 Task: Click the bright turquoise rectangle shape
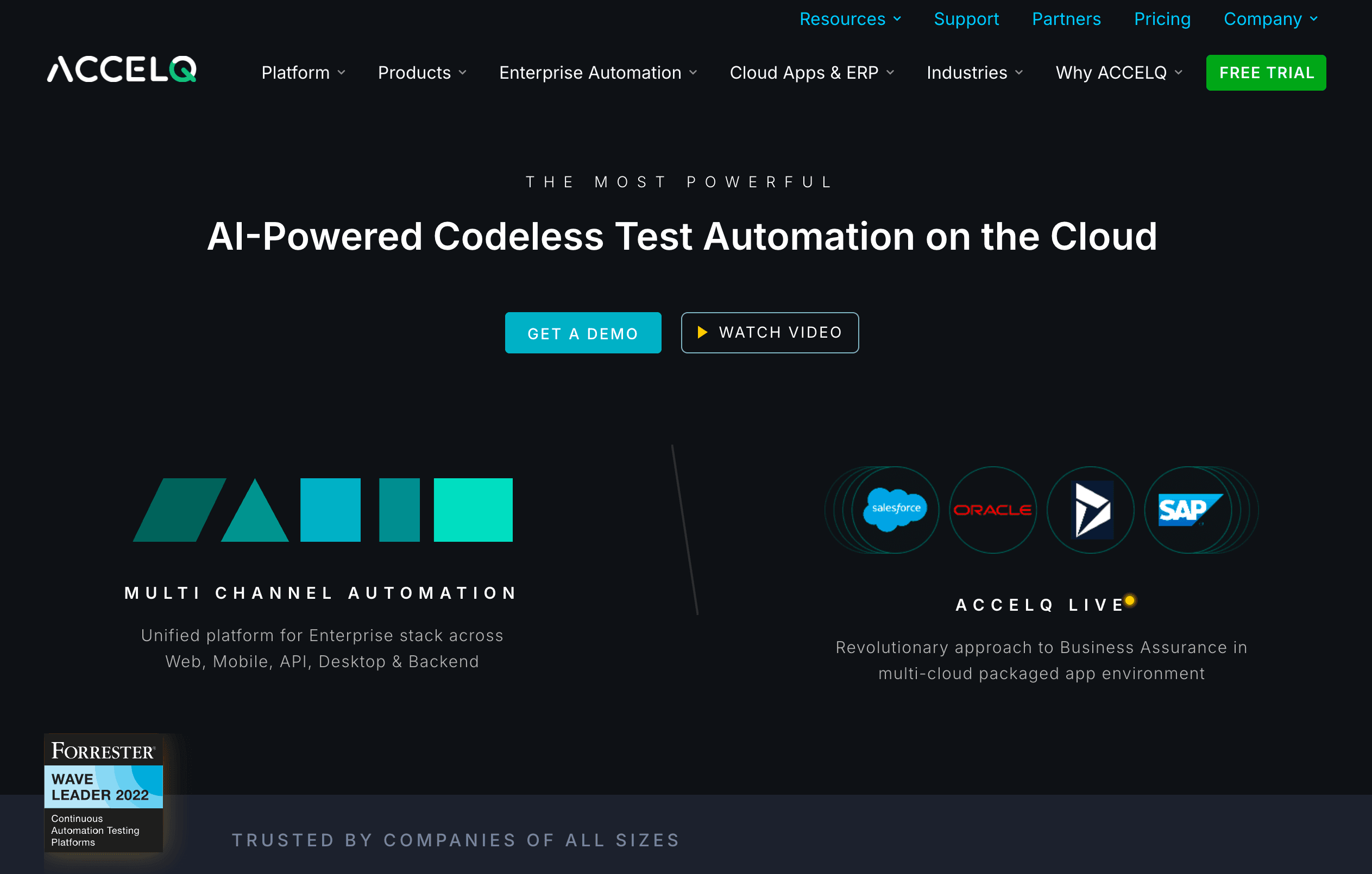tap(473, 510)
